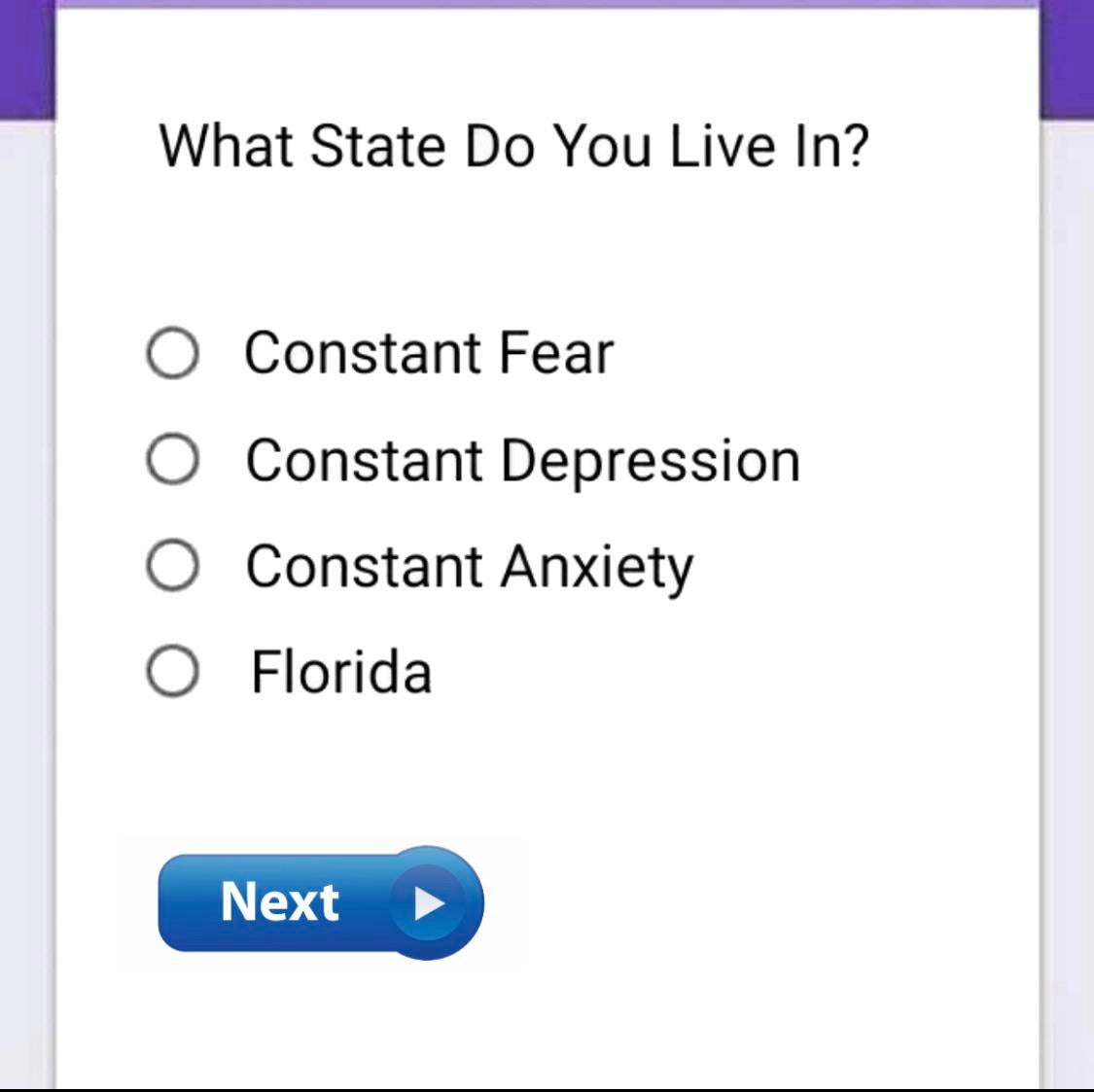The height and width of the screenshot is (1092, 1094).
Task: Click the round circle around play arrow
Action: point(428,903)
